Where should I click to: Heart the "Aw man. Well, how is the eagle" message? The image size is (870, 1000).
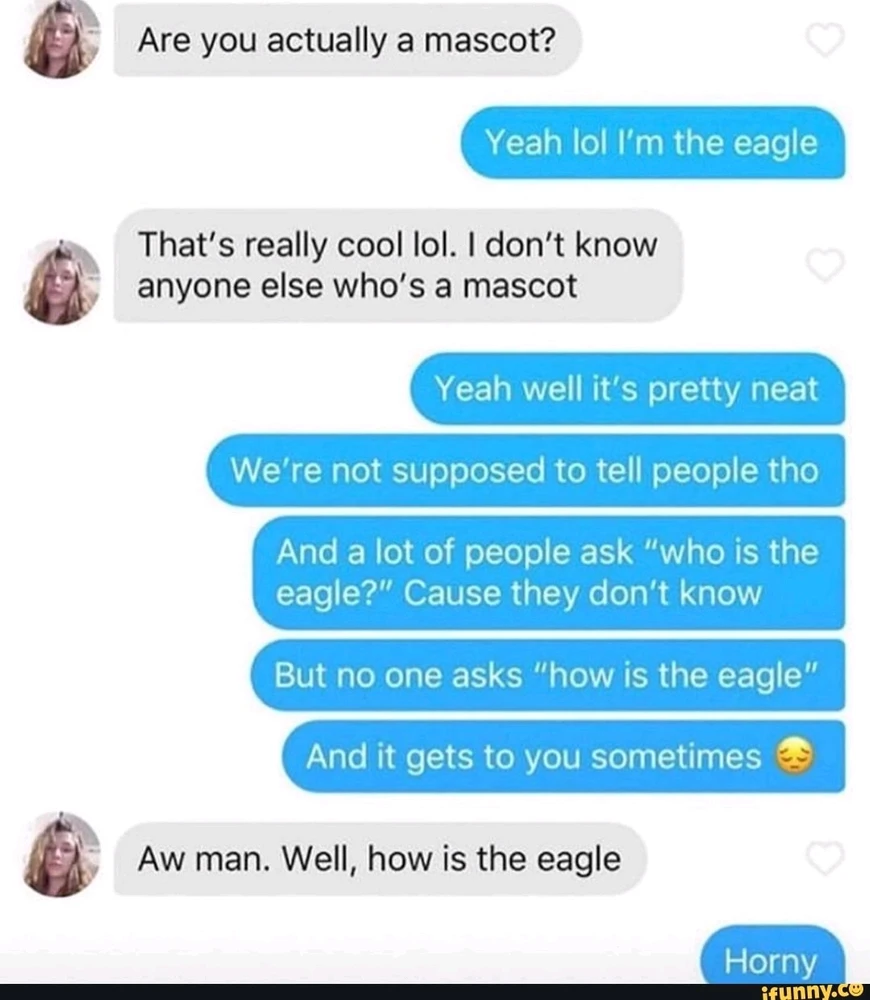[825, 858]
